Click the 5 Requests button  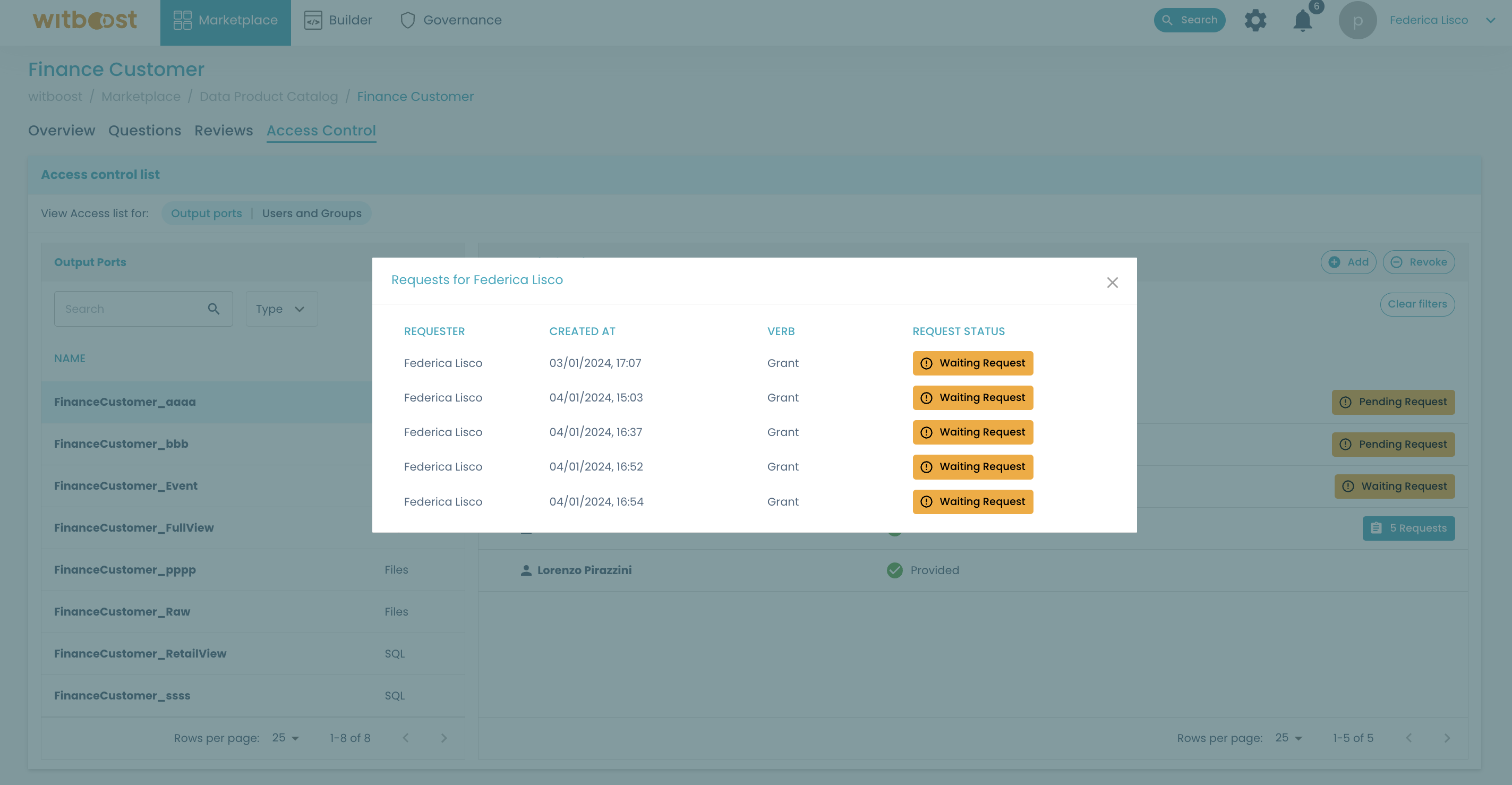1409,528
